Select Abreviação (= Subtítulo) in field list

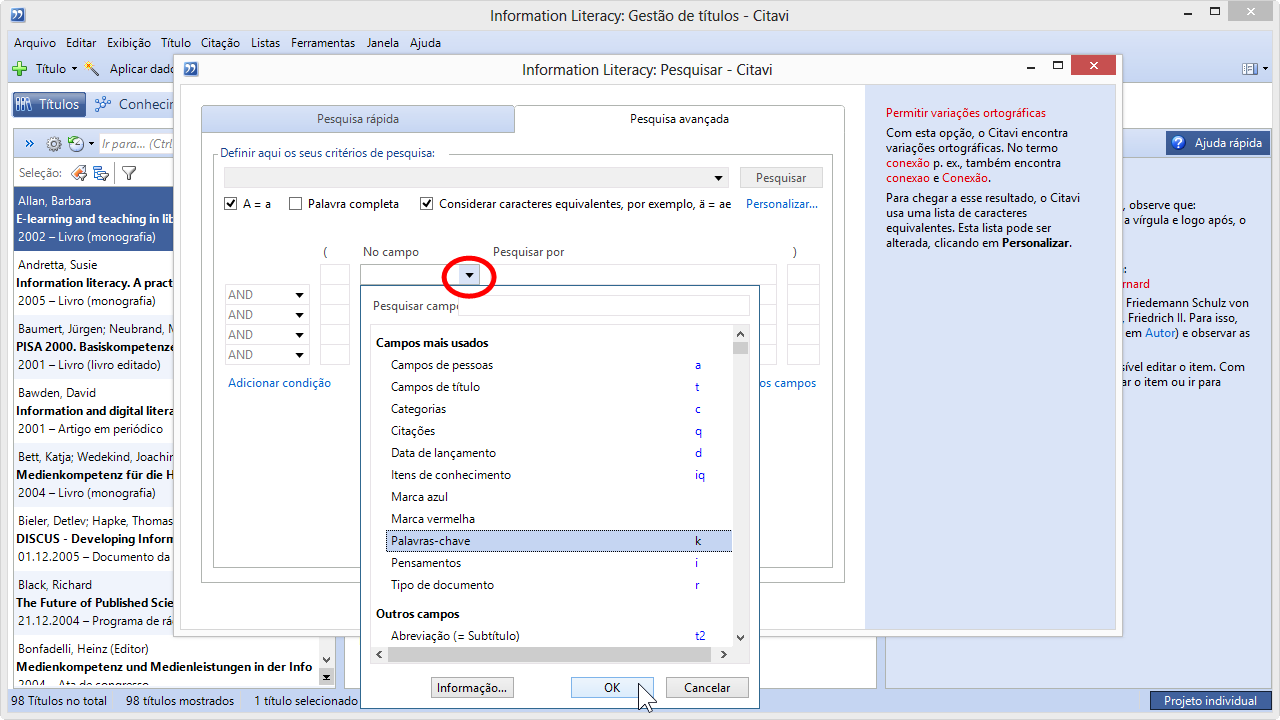pos(559,636)
